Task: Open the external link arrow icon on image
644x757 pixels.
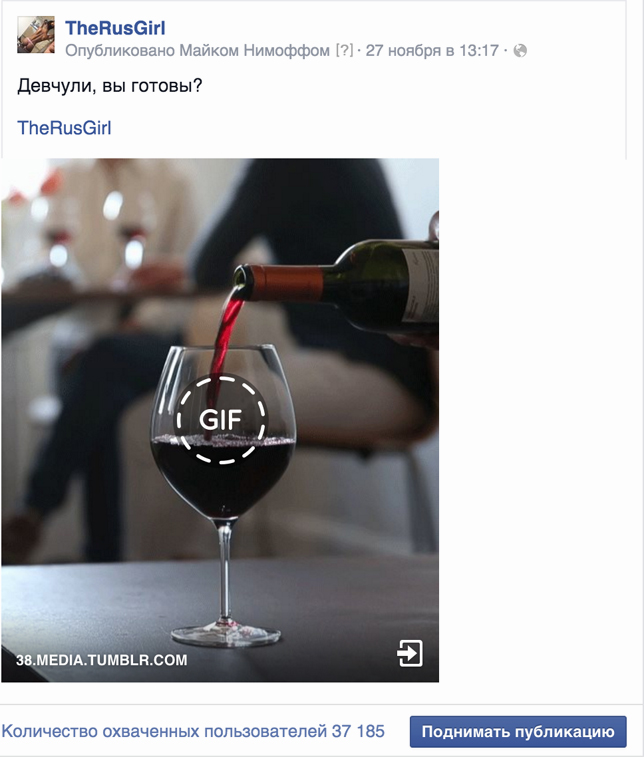Action: click(x=410, y=653)
